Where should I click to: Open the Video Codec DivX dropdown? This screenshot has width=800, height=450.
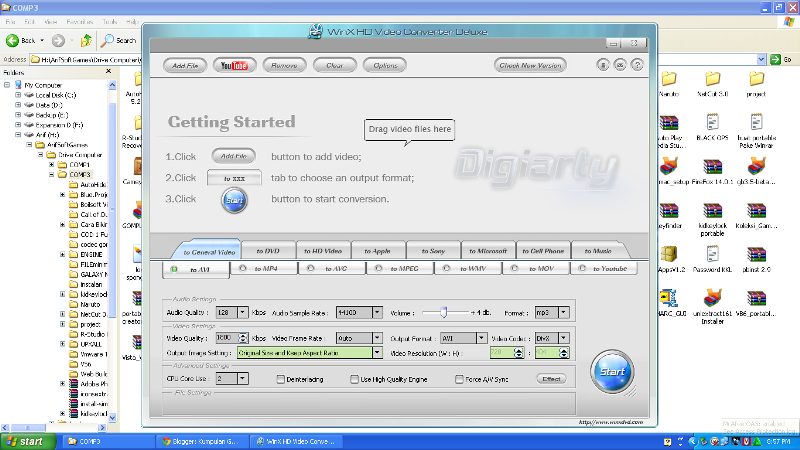click(x=564, y=338)
